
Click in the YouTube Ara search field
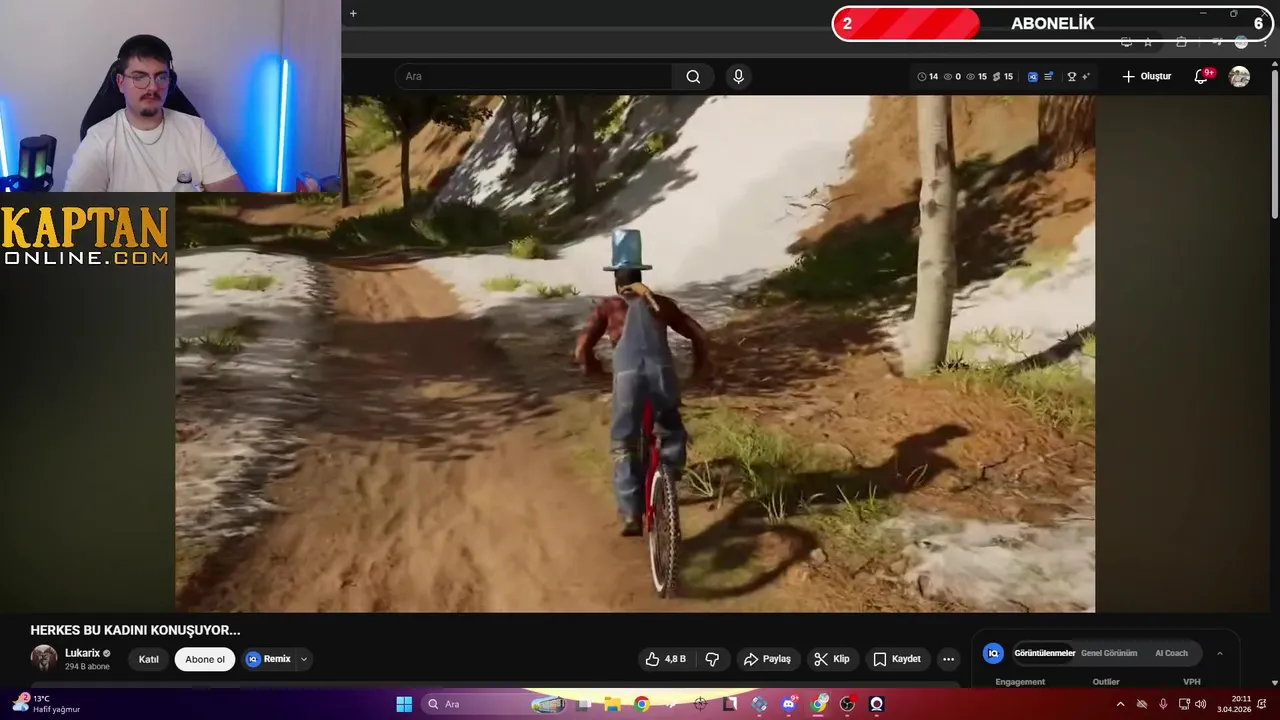[x=534, y=76]
